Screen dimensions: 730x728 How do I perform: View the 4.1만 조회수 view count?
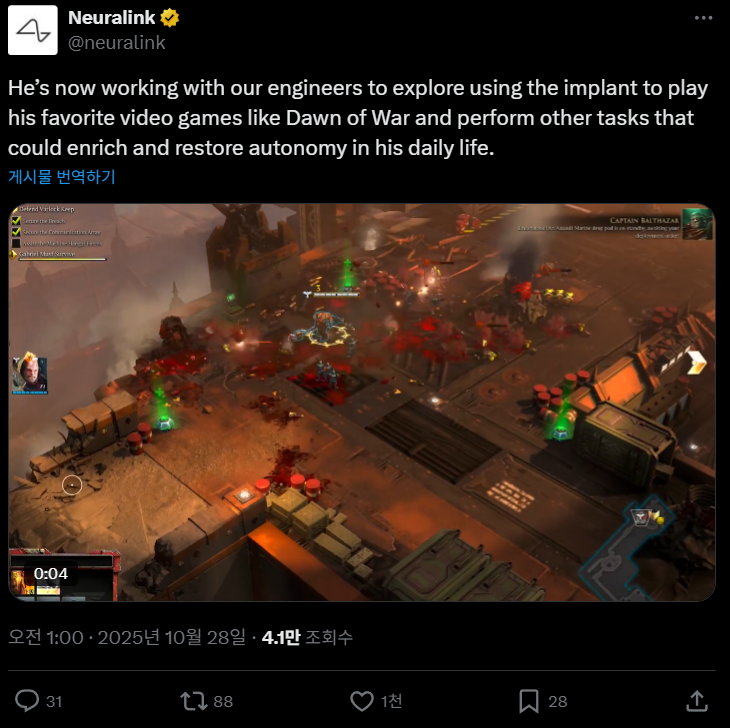pos(307,637)
